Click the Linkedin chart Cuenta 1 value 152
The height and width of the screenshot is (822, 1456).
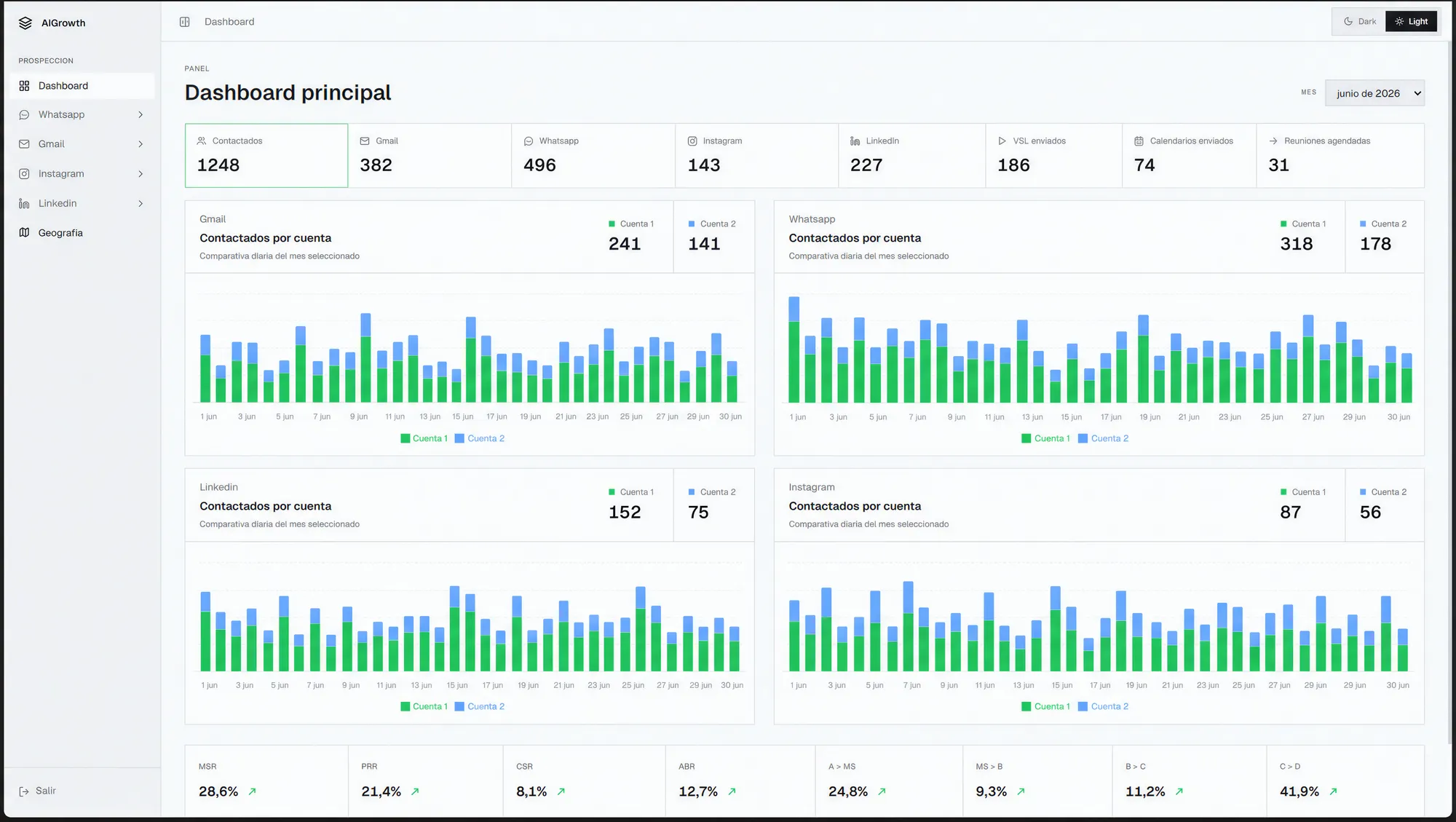click(x=625, y=513)
